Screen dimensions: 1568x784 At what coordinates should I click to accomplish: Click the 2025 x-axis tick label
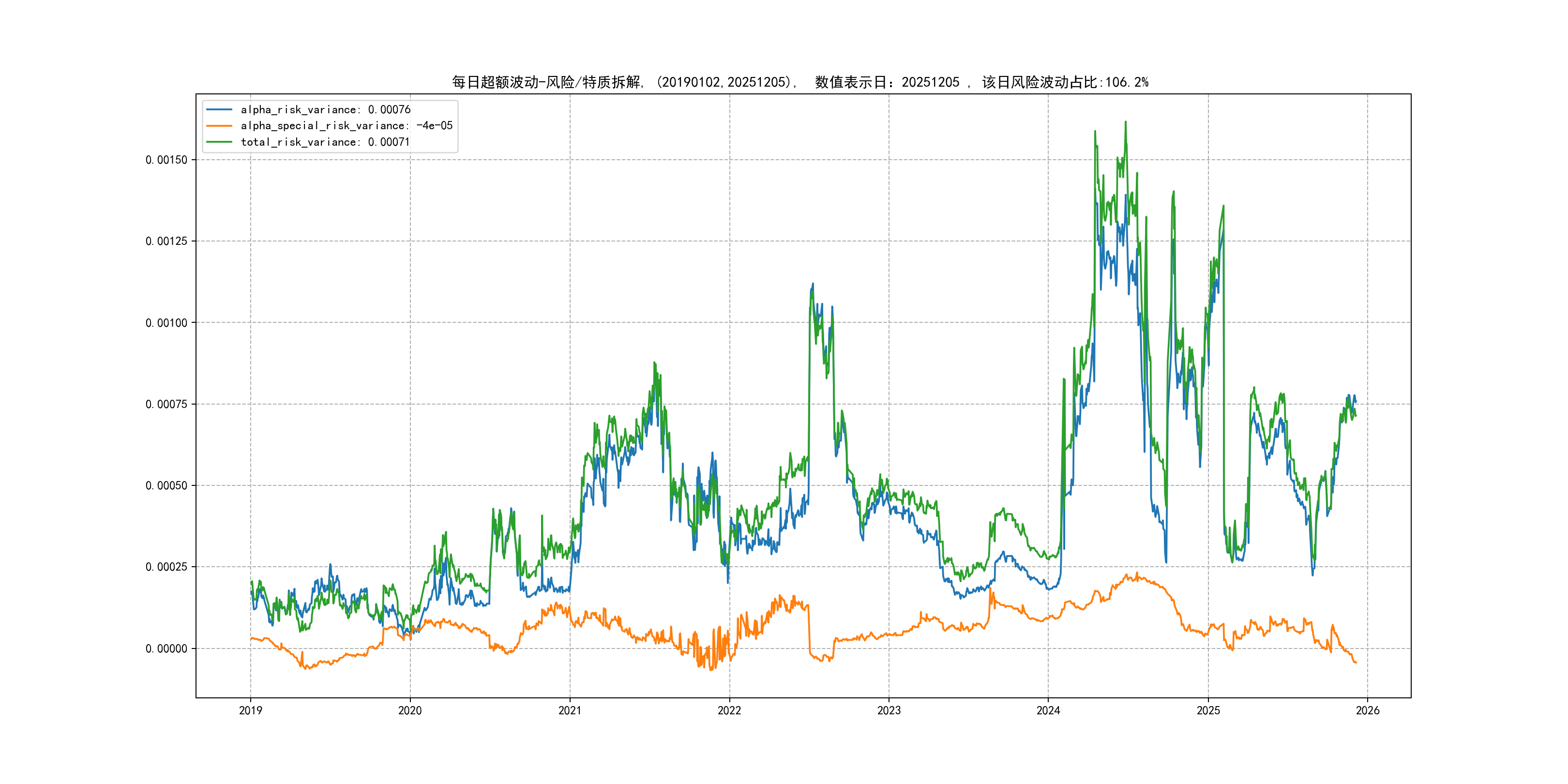(1208, 710)
